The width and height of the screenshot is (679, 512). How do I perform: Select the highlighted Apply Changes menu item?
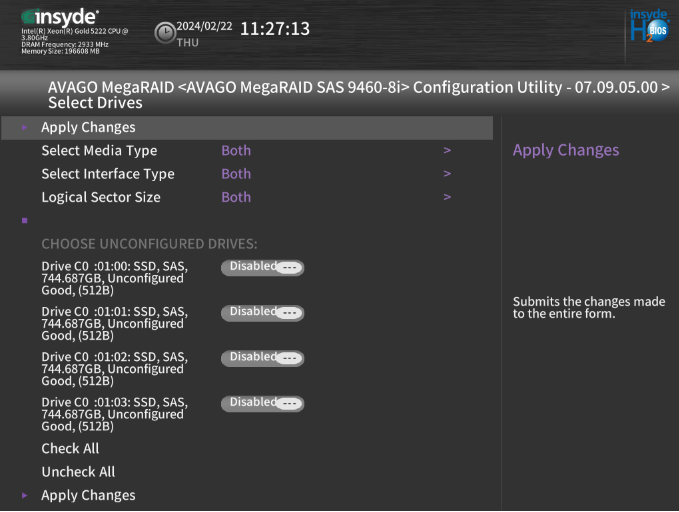tap(88, 128)
